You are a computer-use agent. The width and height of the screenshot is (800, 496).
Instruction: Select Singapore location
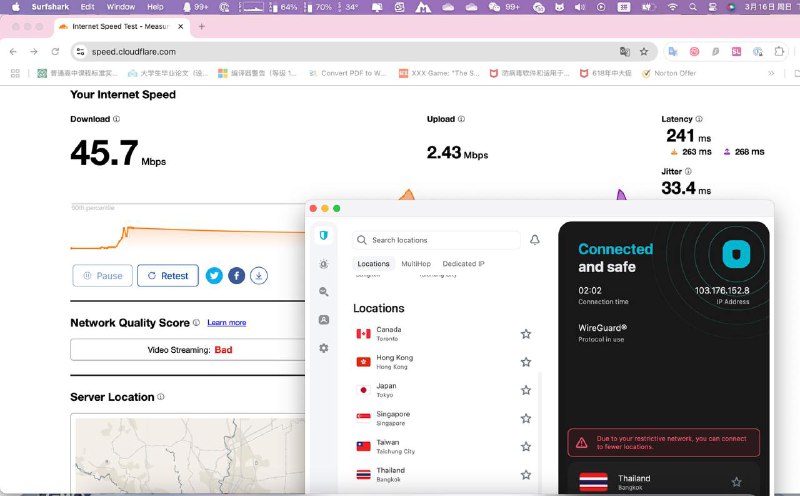coord(443,418)
